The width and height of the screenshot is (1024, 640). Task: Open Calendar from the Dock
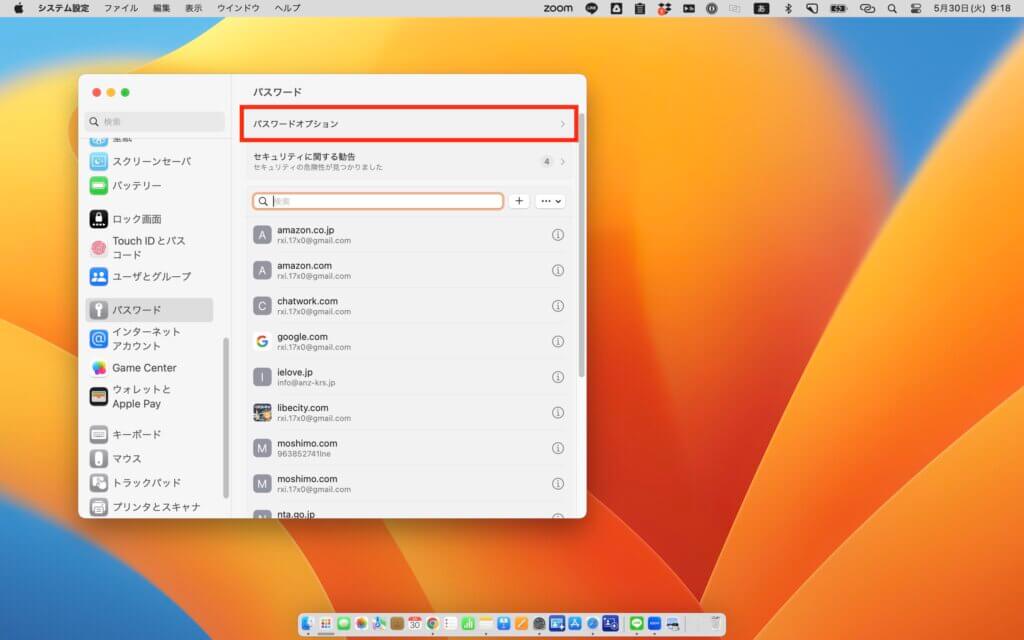(415, 624)
